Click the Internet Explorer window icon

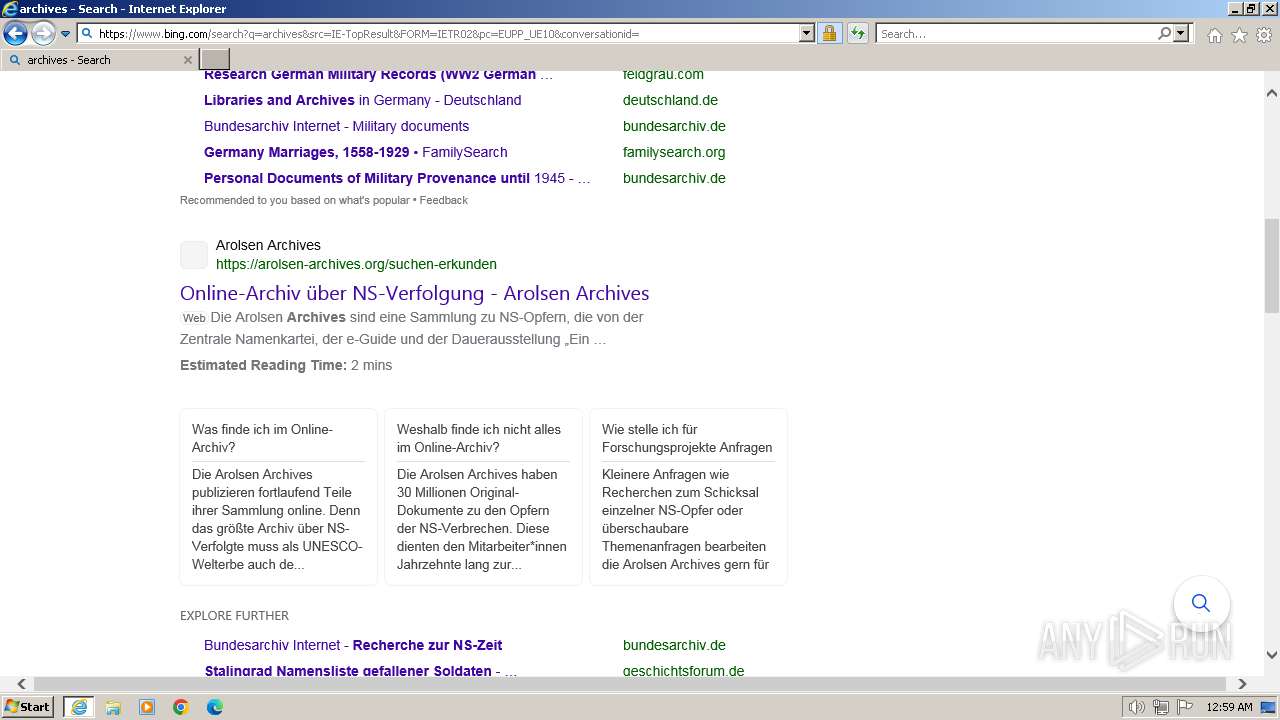pyautogui.click(x=10, y=9)
